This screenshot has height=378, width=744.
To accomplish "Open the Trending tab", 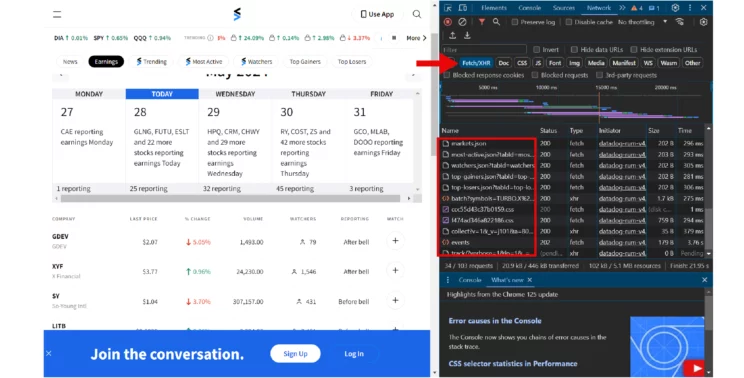I will pos(151,62).
